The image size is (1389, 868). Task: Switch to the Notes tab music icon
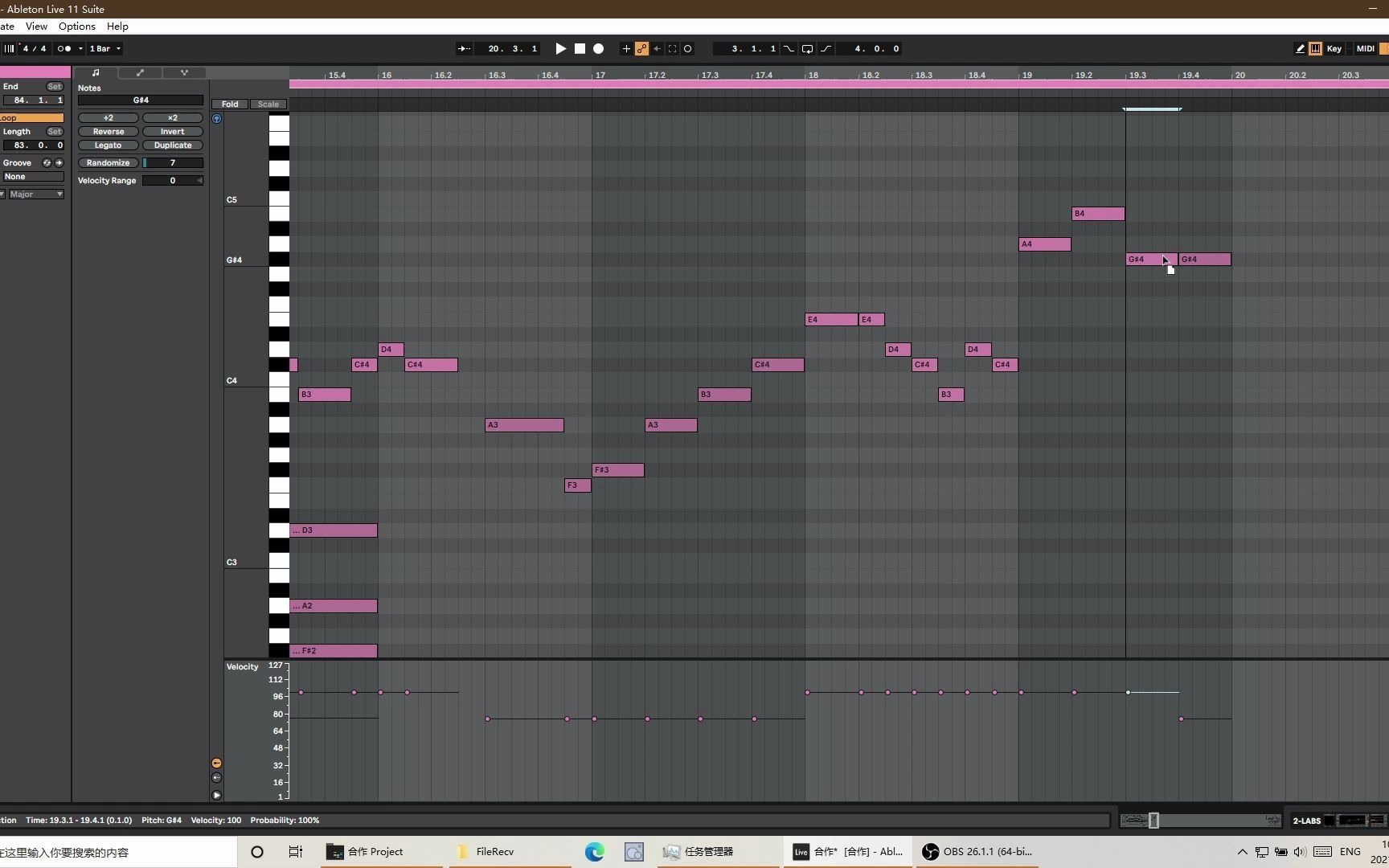[x=96, y=73]
